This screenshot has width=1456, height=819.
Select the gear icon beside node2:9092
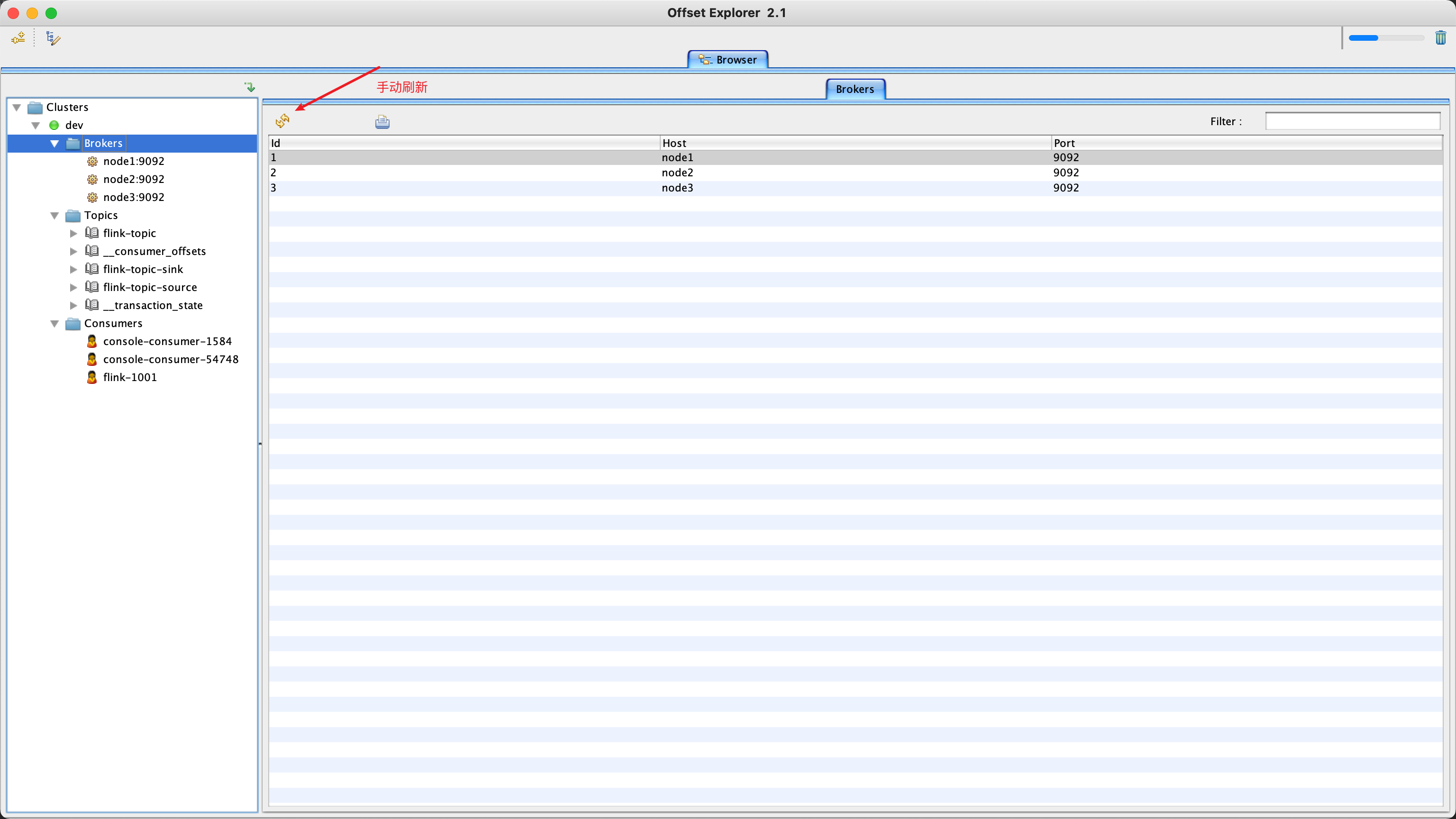(x=93, y=179)
